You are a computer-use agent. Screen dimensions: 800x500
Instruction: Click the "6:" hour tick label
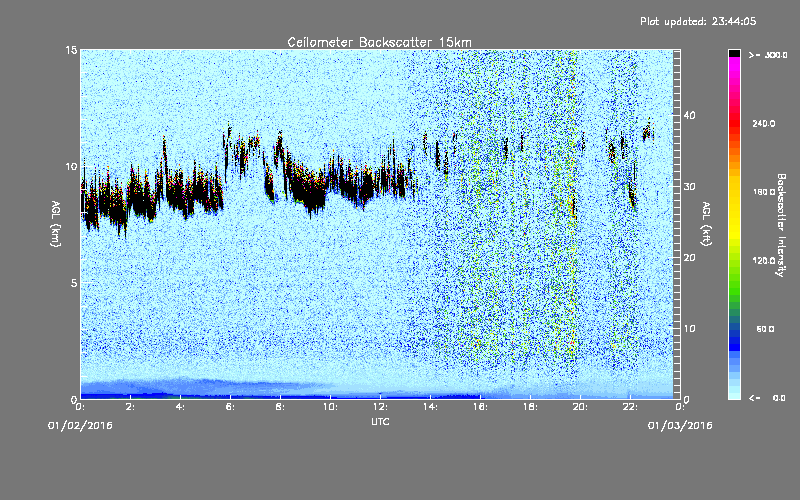[230, 407]
